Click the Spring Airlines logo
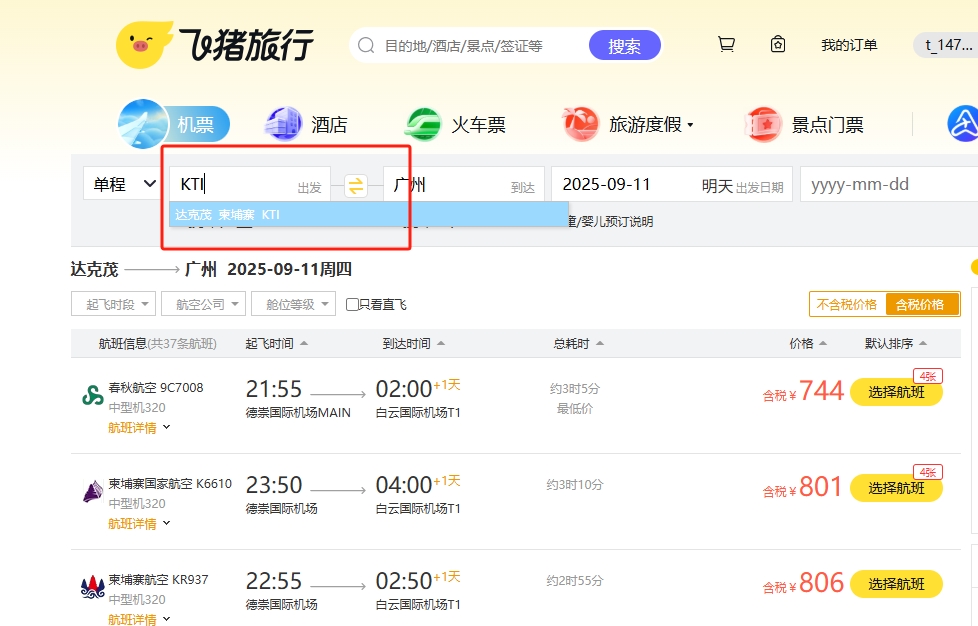 pos(93,395)
